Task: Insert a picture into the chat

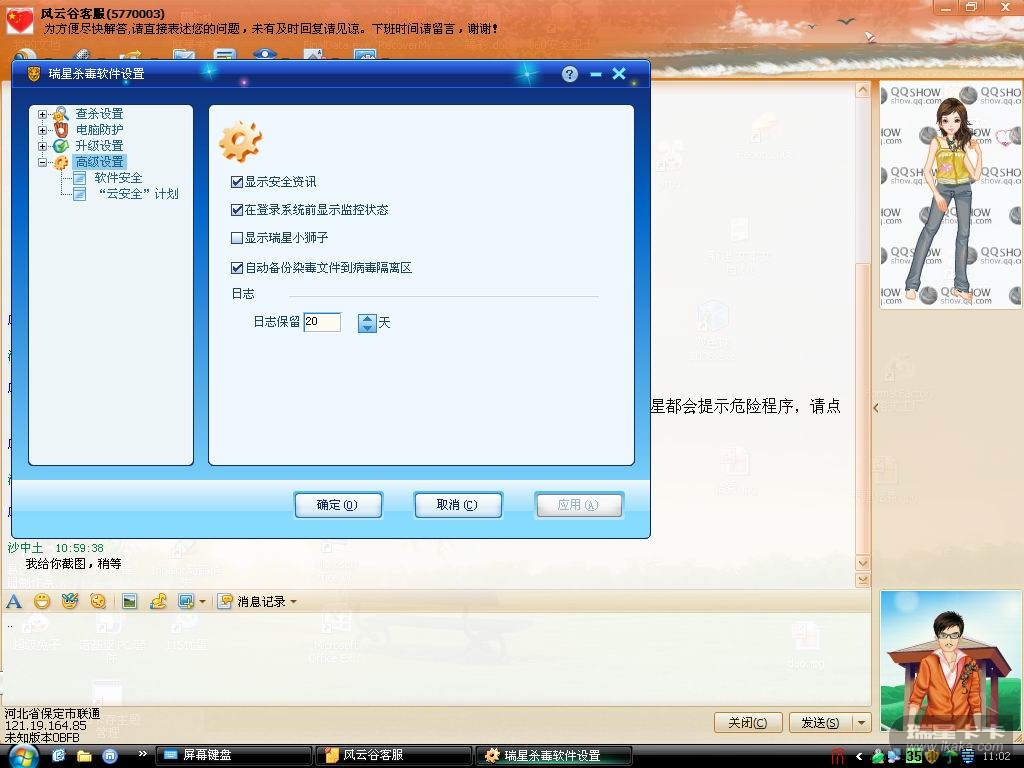Action: (x=129, y=601)
